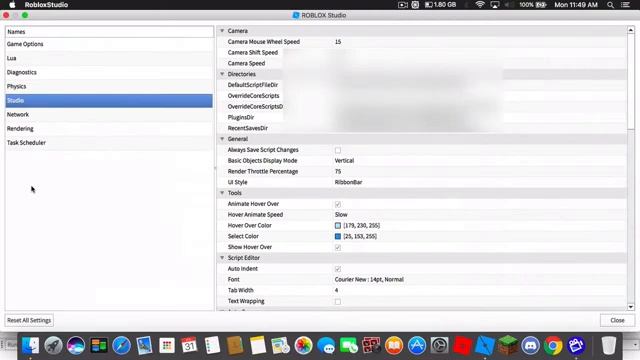Edit Camera Mouse Wheel Speed value 15
The image size is (640, 360).
[338, 42]
